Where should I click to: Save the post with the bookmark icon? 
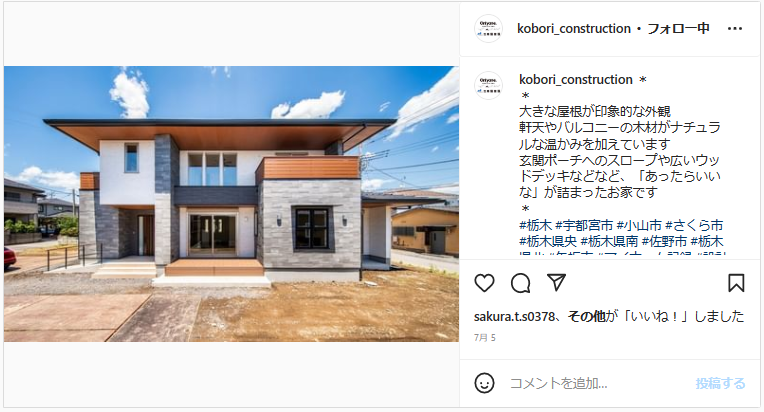pyautogui.click(x=736, y=283)
